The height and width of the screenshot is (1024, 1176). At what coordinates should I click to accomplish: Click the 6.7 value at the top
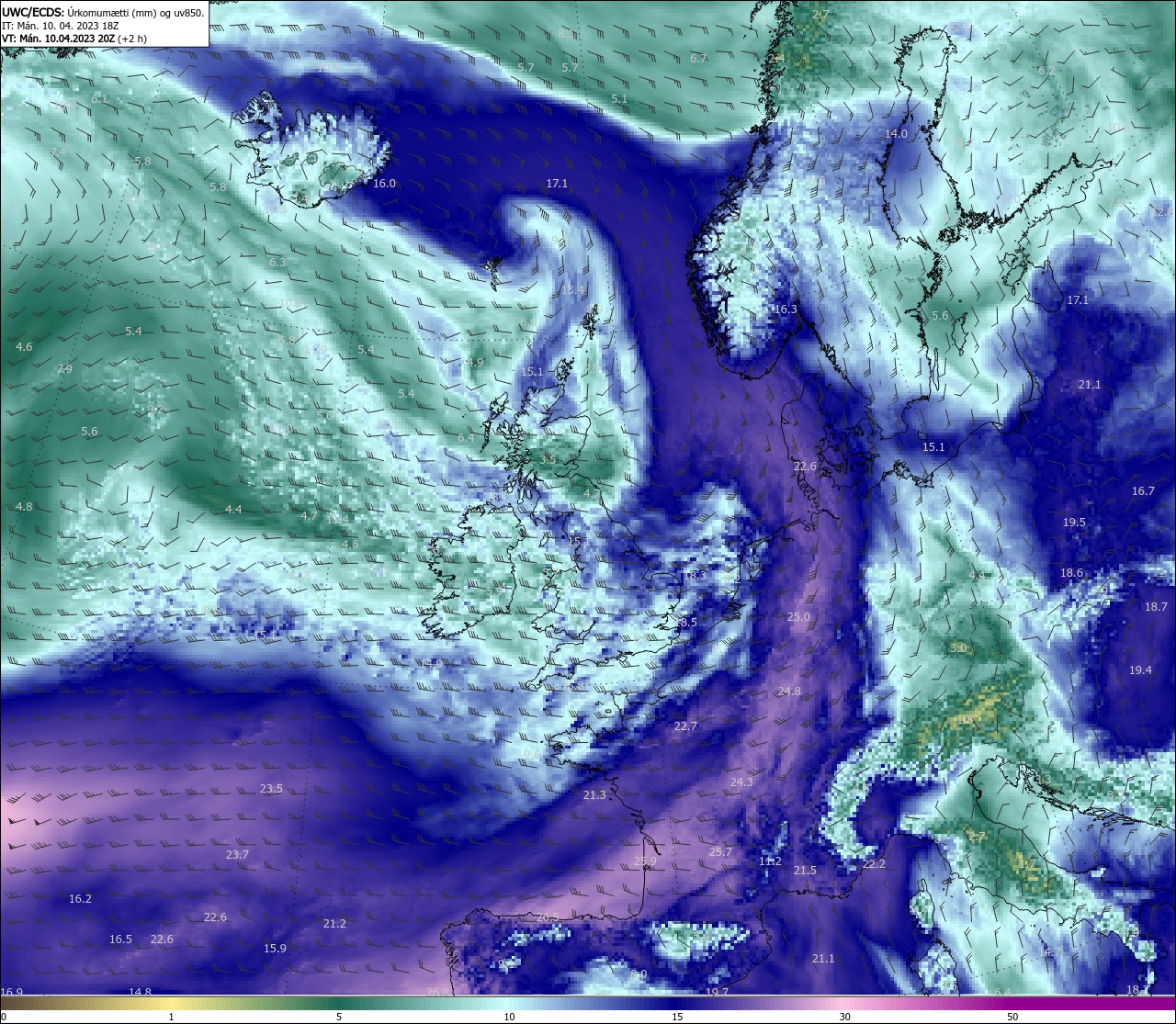[698, 59]
